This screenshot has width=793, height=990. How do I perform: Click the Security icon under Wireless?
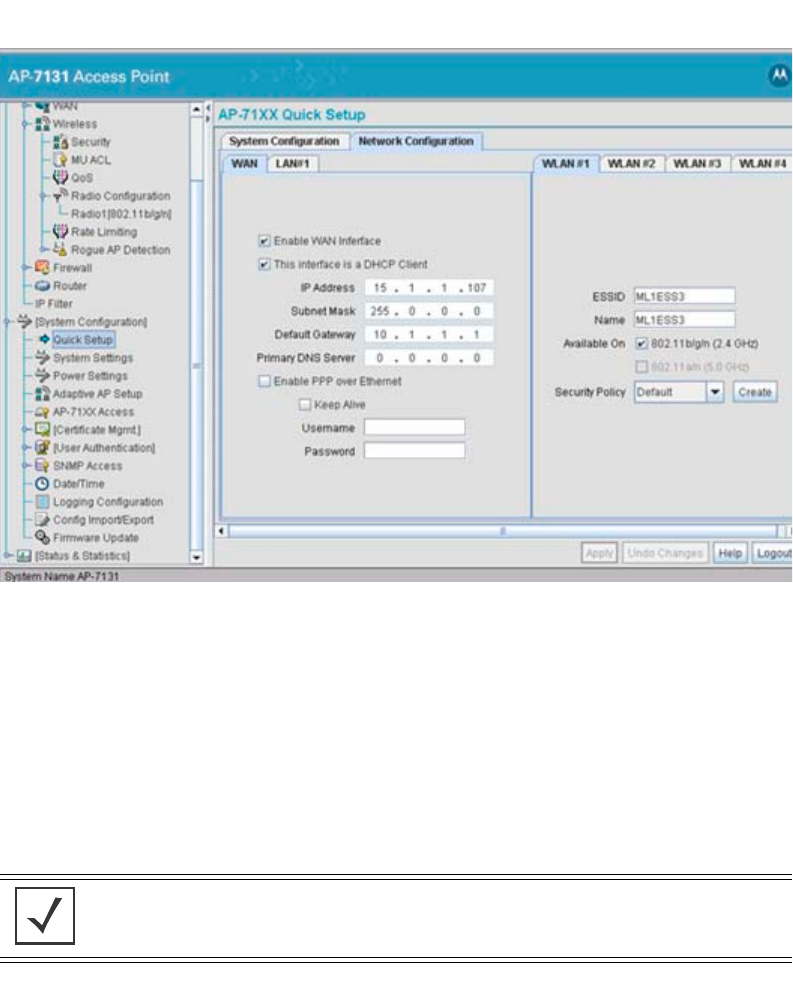click(61, 141)
